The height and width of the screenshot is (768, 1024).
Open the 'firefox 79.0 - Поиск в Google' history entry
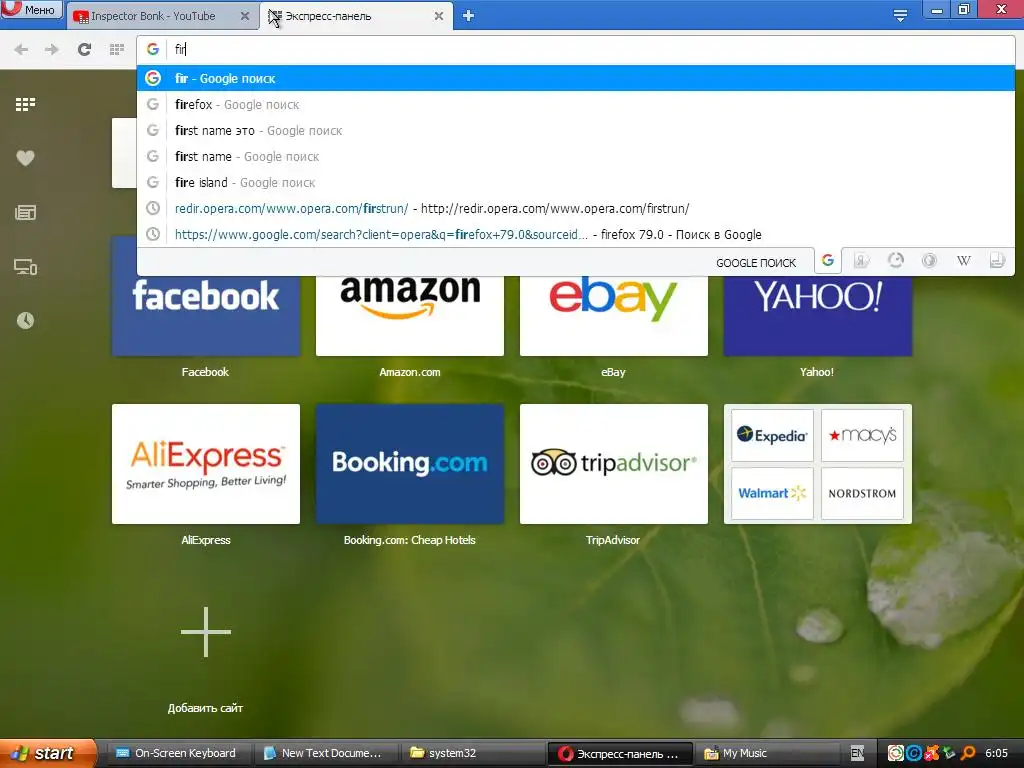pyautogui.click(x=576, y=234)
